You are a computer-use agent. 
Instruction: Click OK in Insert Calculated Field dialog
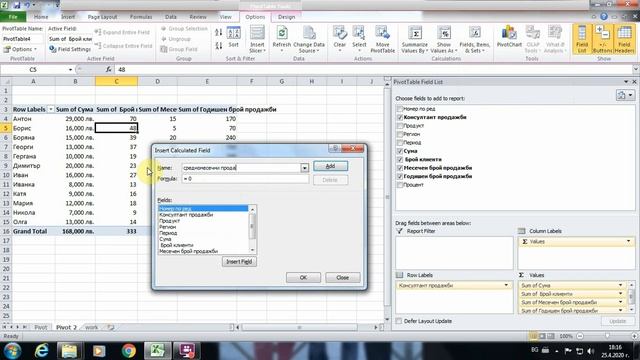click(303, 278)
